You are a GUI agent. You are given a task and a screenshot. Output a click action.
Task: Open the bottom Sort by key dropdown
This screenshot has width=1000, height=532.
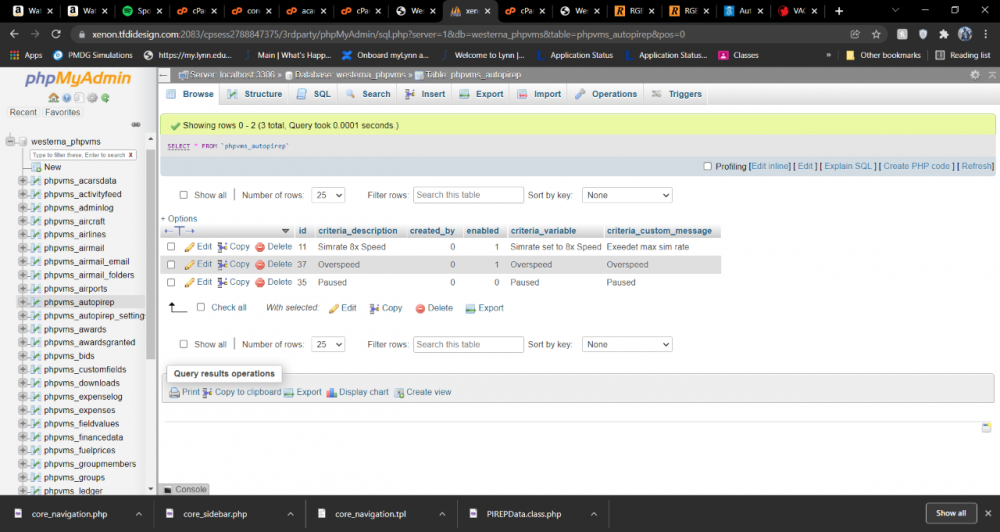[x=628, y=344]
